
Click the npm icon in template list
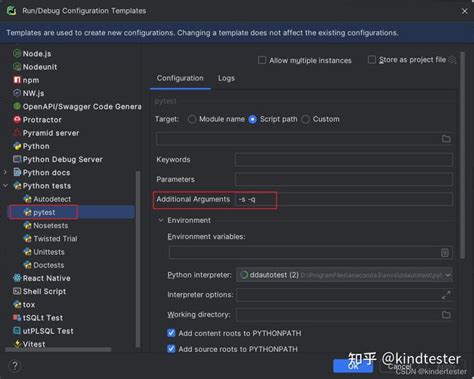coord(17,80)
